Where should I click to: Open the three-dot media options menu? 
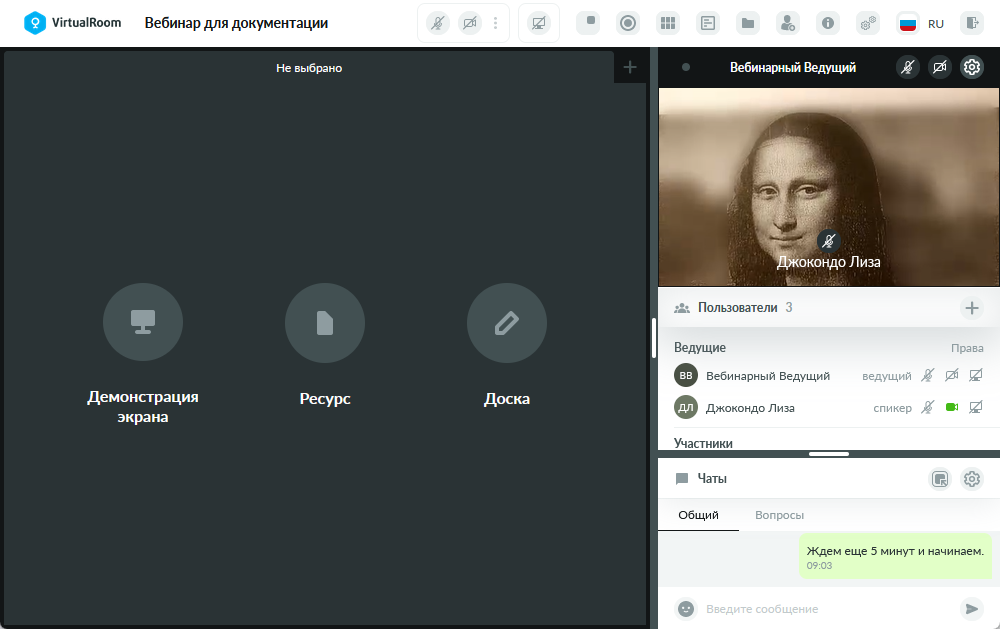[496, 24]
